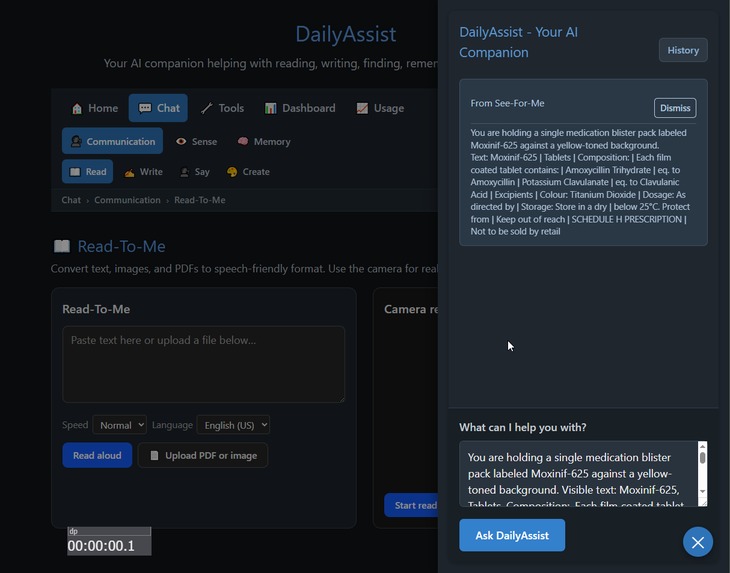Go to the Usage tab
Viewport: 730px width, 573px height.
tap(380, 108)
